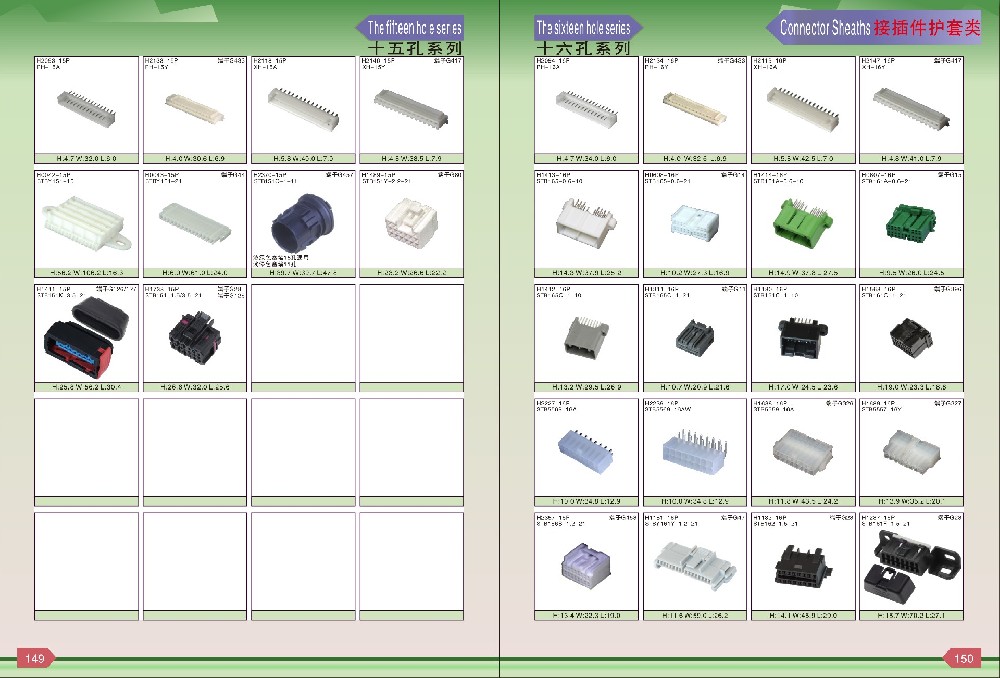Select the white connector with mounting eyelet

[x=86, y=224]
